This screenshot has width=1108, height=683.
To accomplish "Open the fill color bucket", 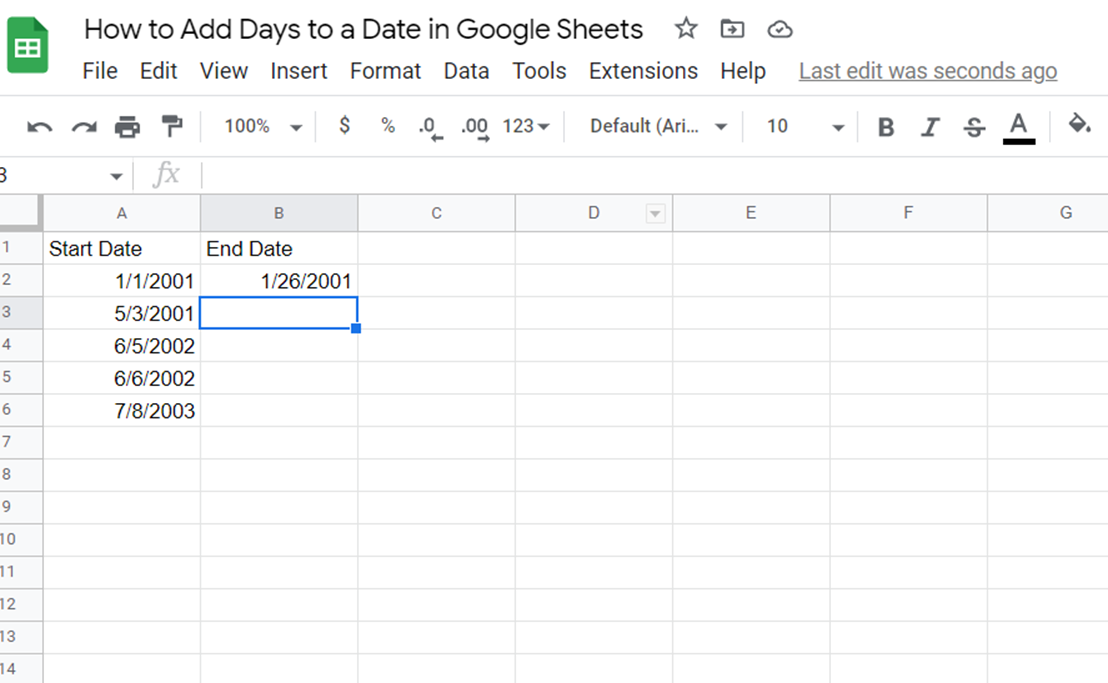I will tap(1079, 124).
